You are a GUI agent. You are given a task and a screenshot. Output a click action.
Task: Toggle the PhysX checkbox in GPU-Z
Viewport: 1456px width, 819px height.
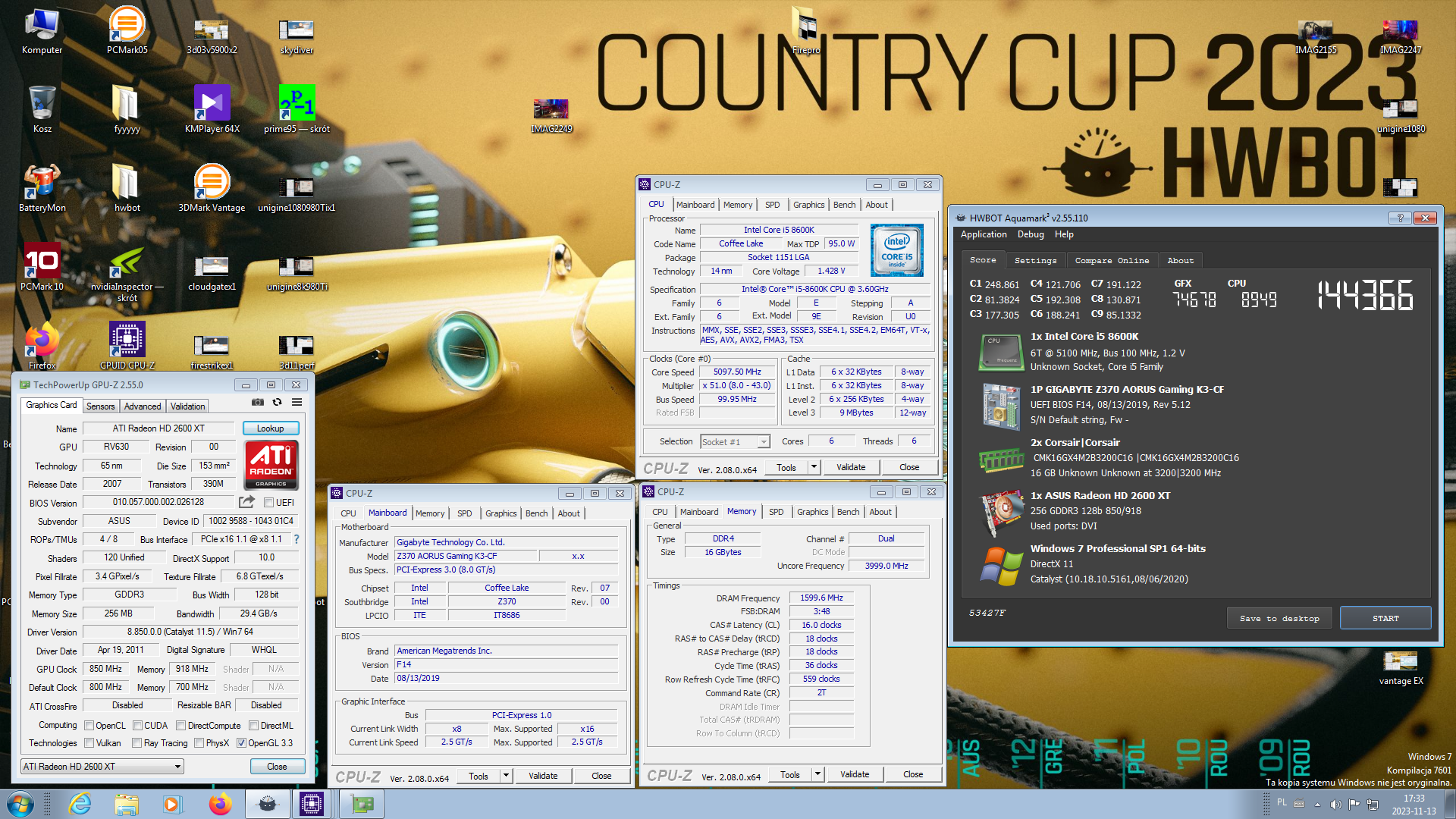pyautogui.click(x=199, y=743)
